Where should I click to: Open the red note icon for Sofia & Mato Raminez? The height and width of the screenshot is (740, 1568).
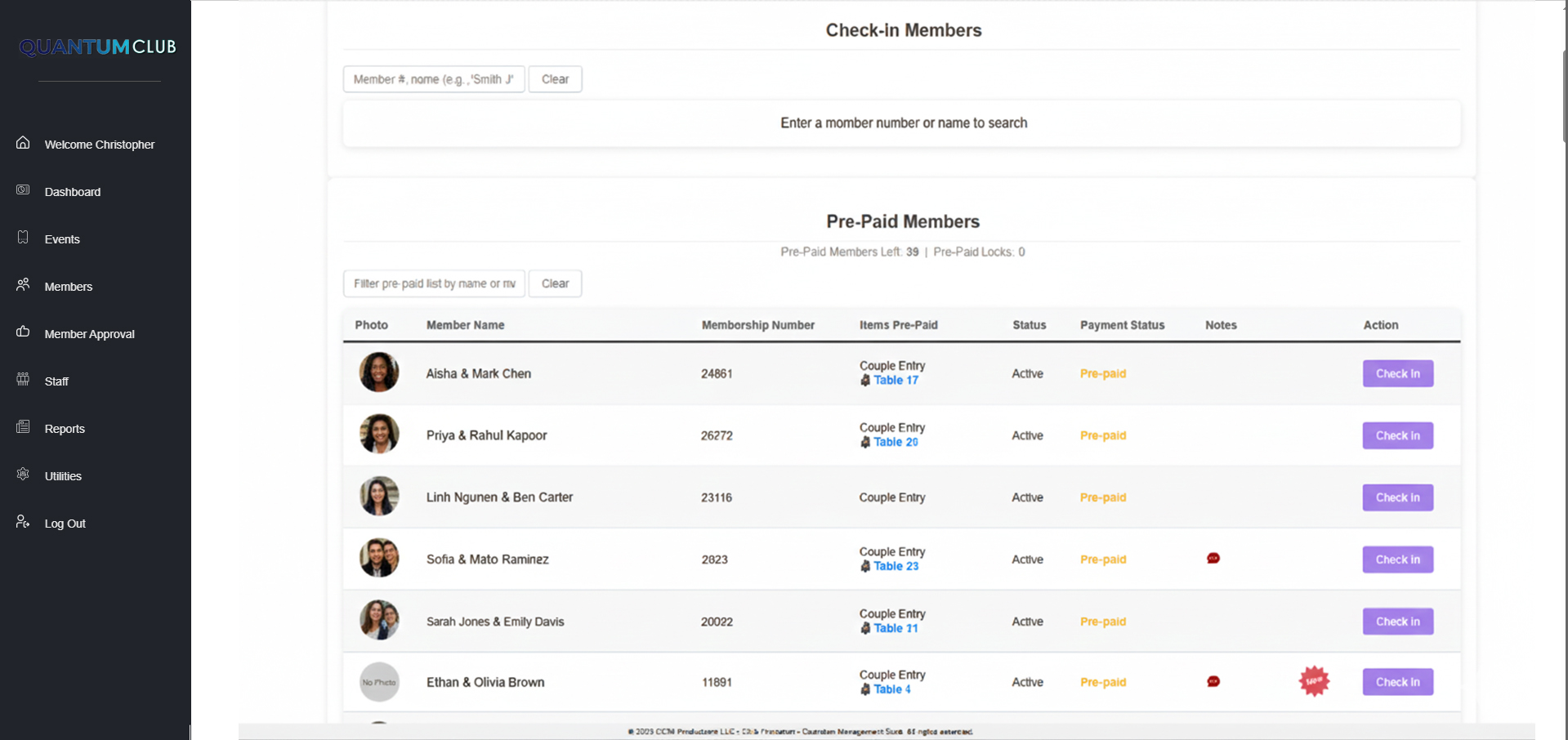point(1213,559)
